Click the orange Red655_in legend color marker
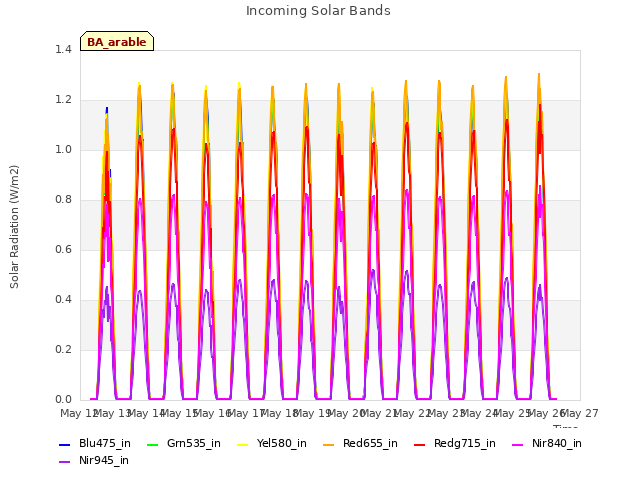Screen dimensions: 640x480 coord(329,444)
